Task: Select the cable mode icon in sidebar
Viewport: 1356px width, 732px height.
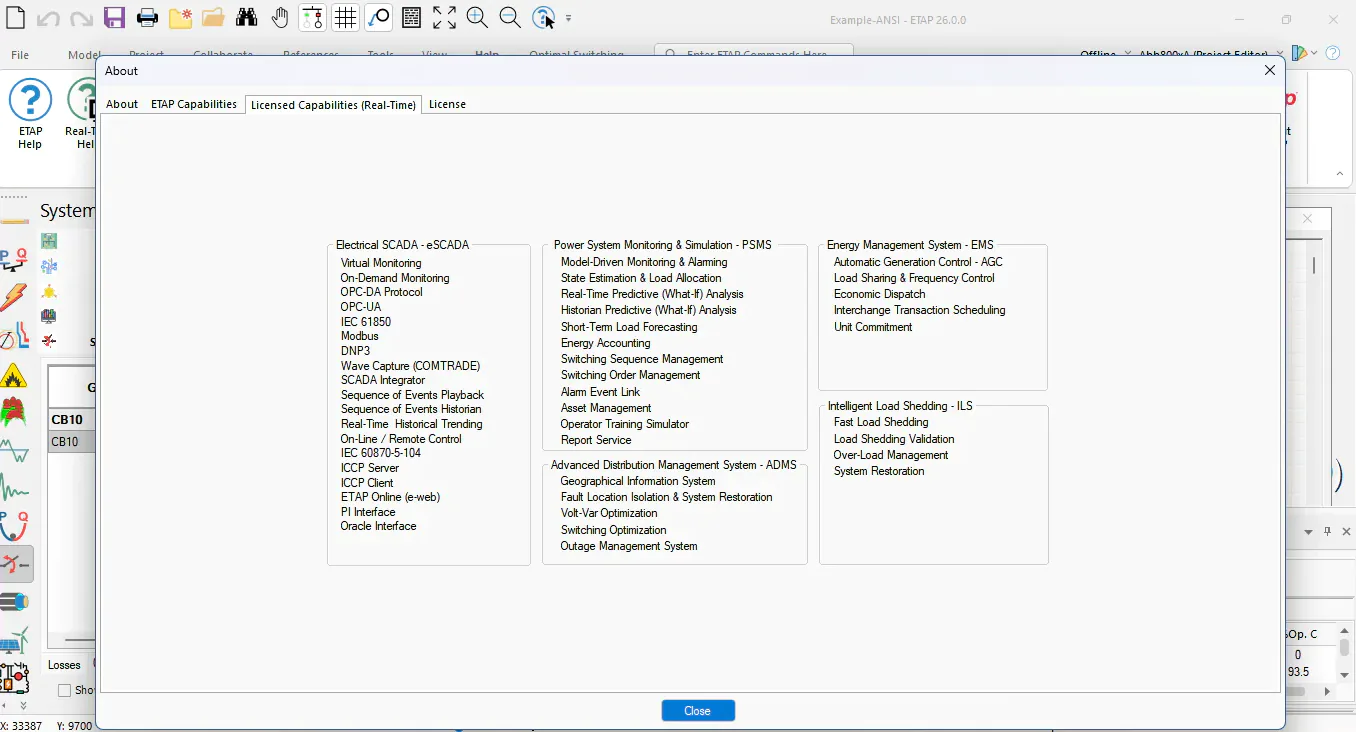Action: tap(14, 602)
